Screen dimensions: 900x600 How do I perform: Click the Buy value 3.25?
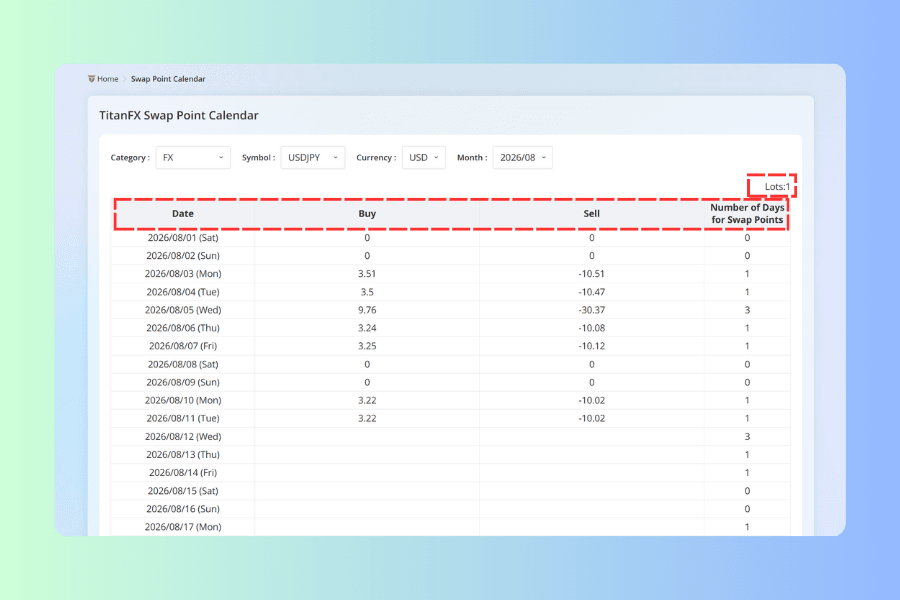click(367, 346)
